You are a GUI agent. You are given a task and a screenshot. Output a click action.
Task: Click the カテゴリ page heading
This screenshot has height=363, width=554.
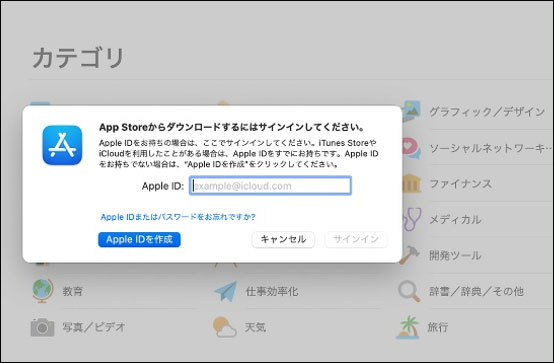coord(78,58)
